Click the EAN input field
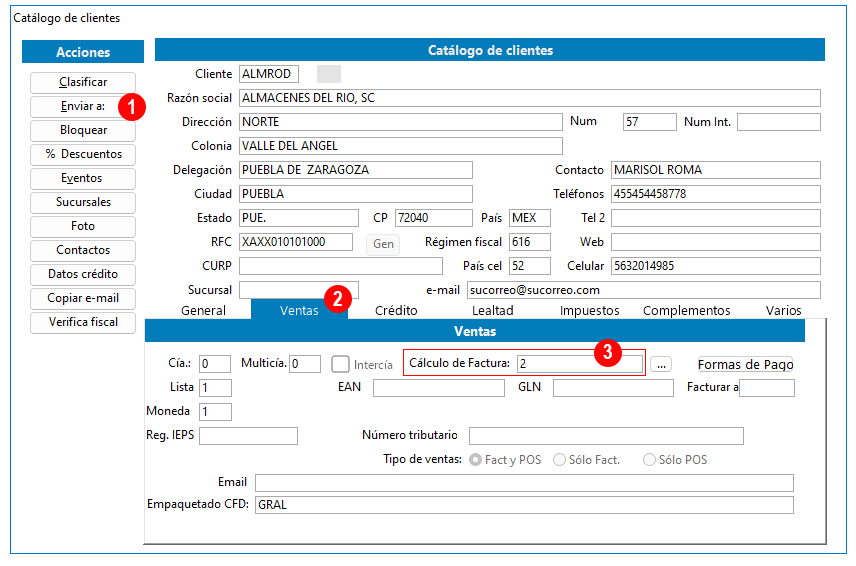 (x=439, y=388)
